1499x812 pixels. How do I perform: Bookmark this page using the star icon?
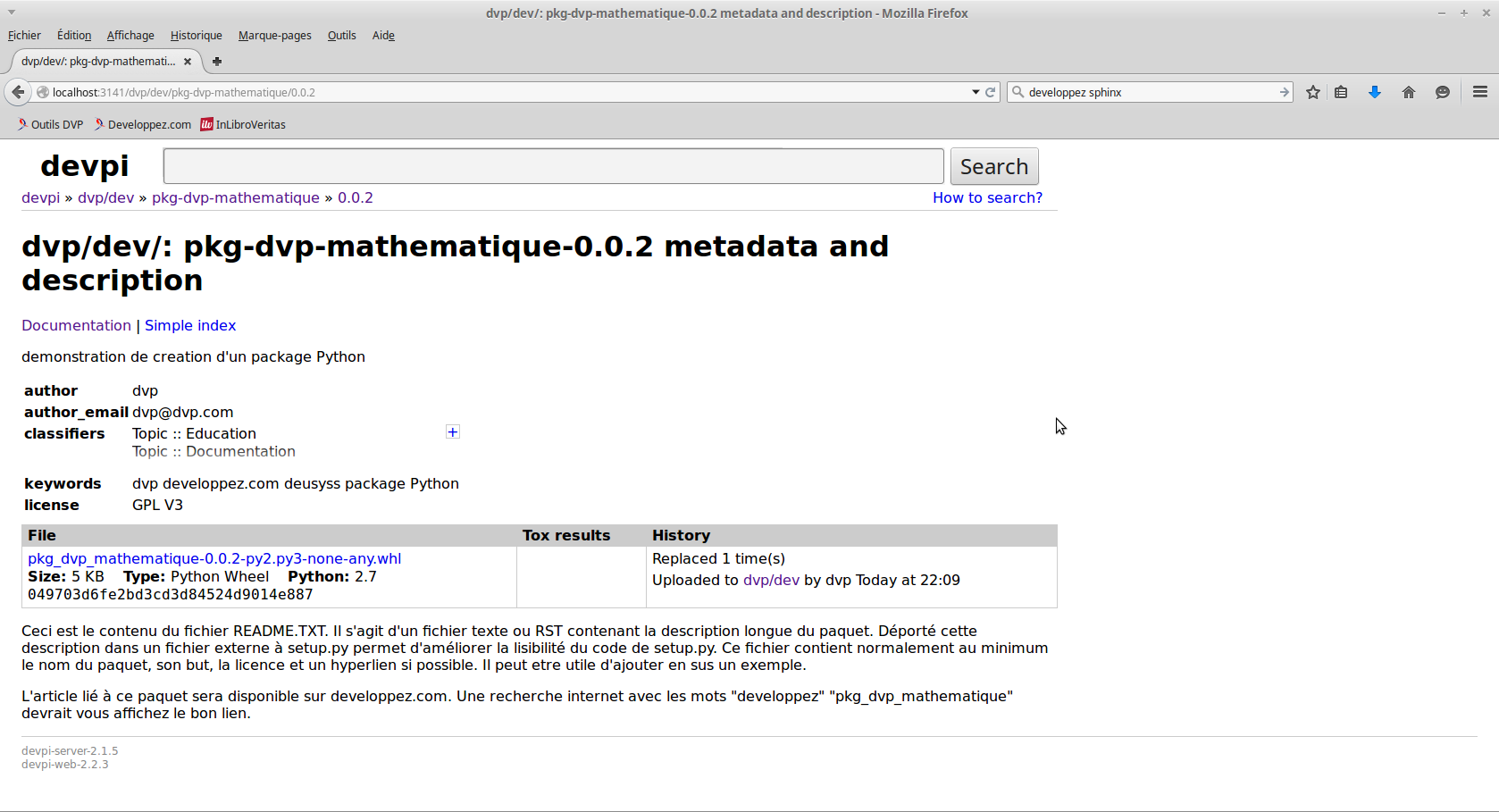click(x=1312, y=92)
